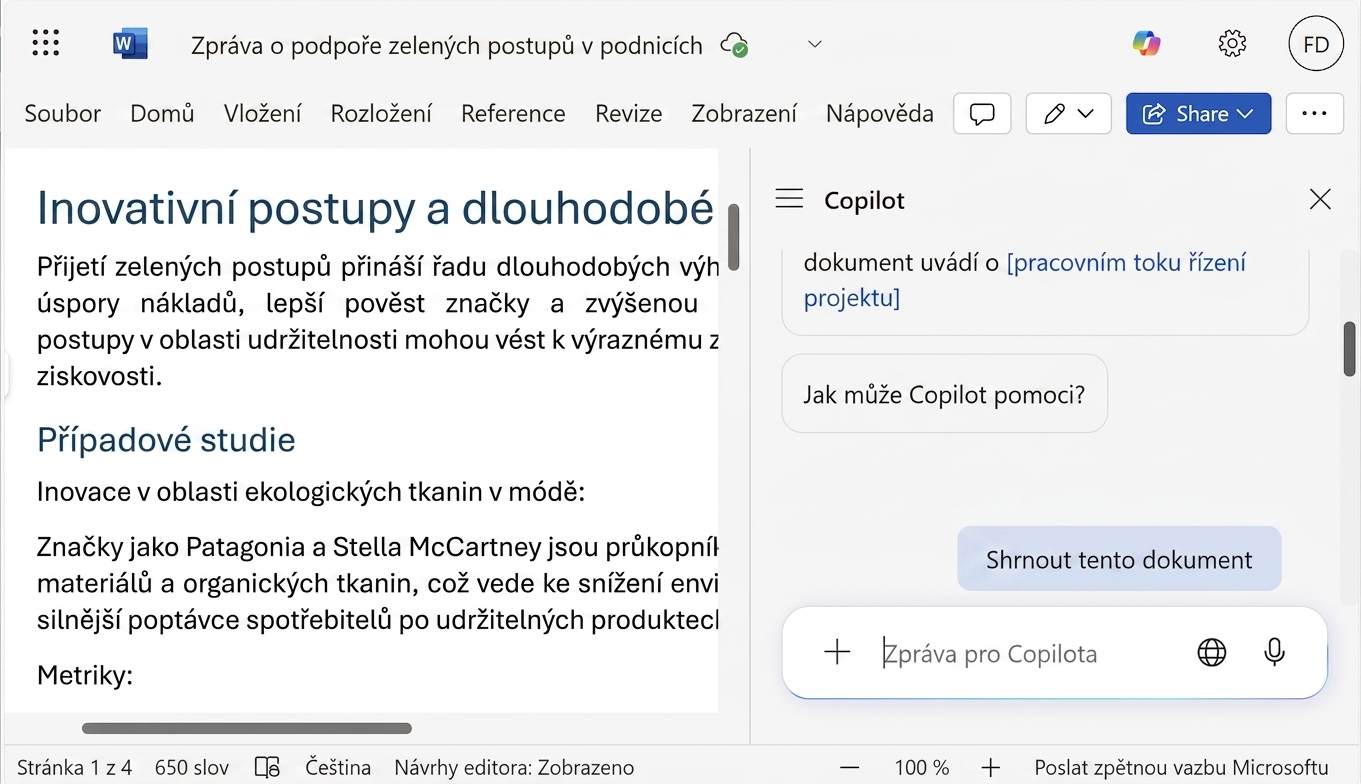Image resolution: width=1361 pixels, height=784 pixels.
Task: Follow the pracovním toku řízení projektu link
Action: [x=1025, y=280]
